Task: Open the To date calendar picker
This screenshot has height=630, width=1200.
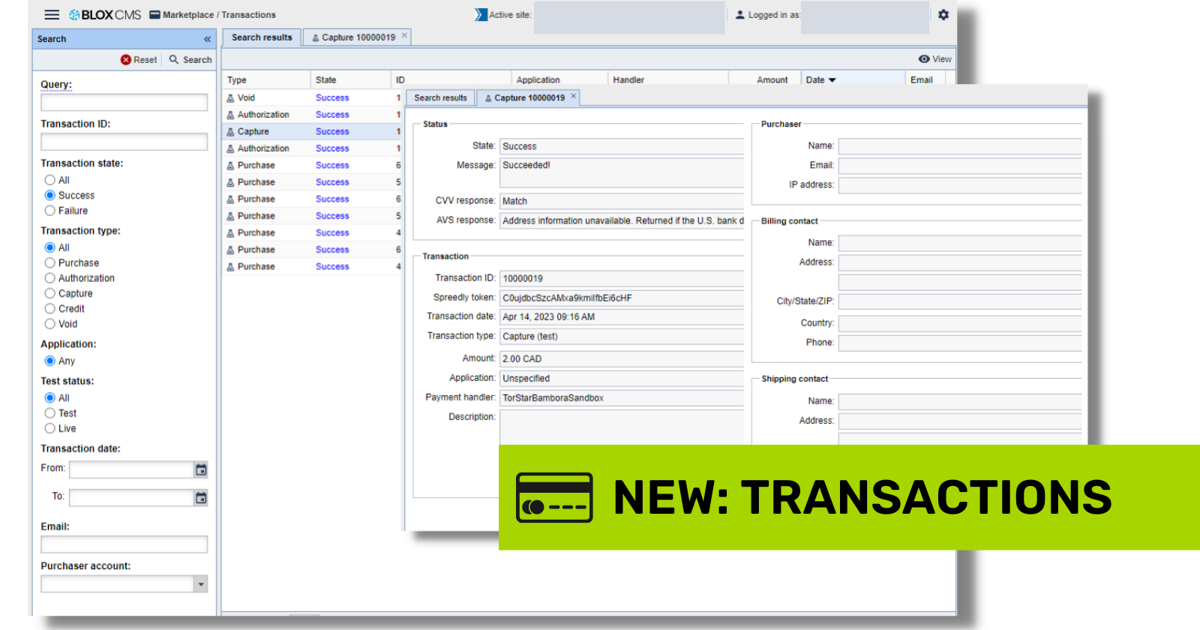Action: [x=201, y=497]
